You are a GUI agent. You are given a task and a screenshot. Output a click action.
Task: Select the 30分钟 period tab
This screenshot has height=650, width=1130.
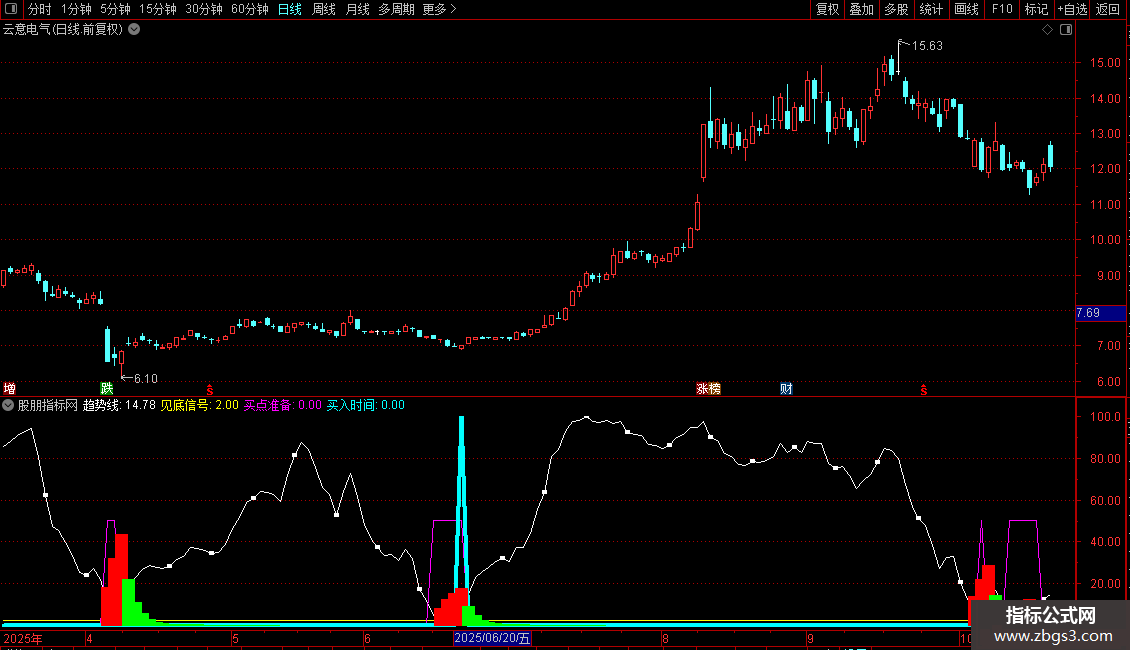pyautogui.click(x=204, y=9)
